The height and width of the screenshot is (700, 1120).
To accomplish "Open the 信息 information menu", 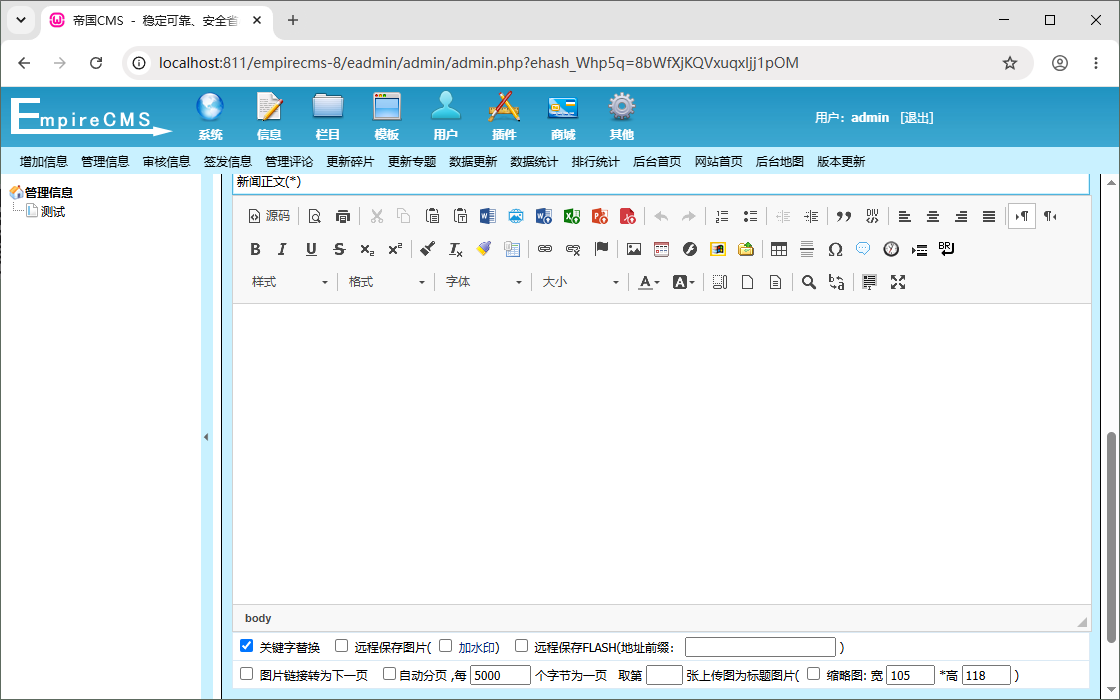I will point(269,116).
